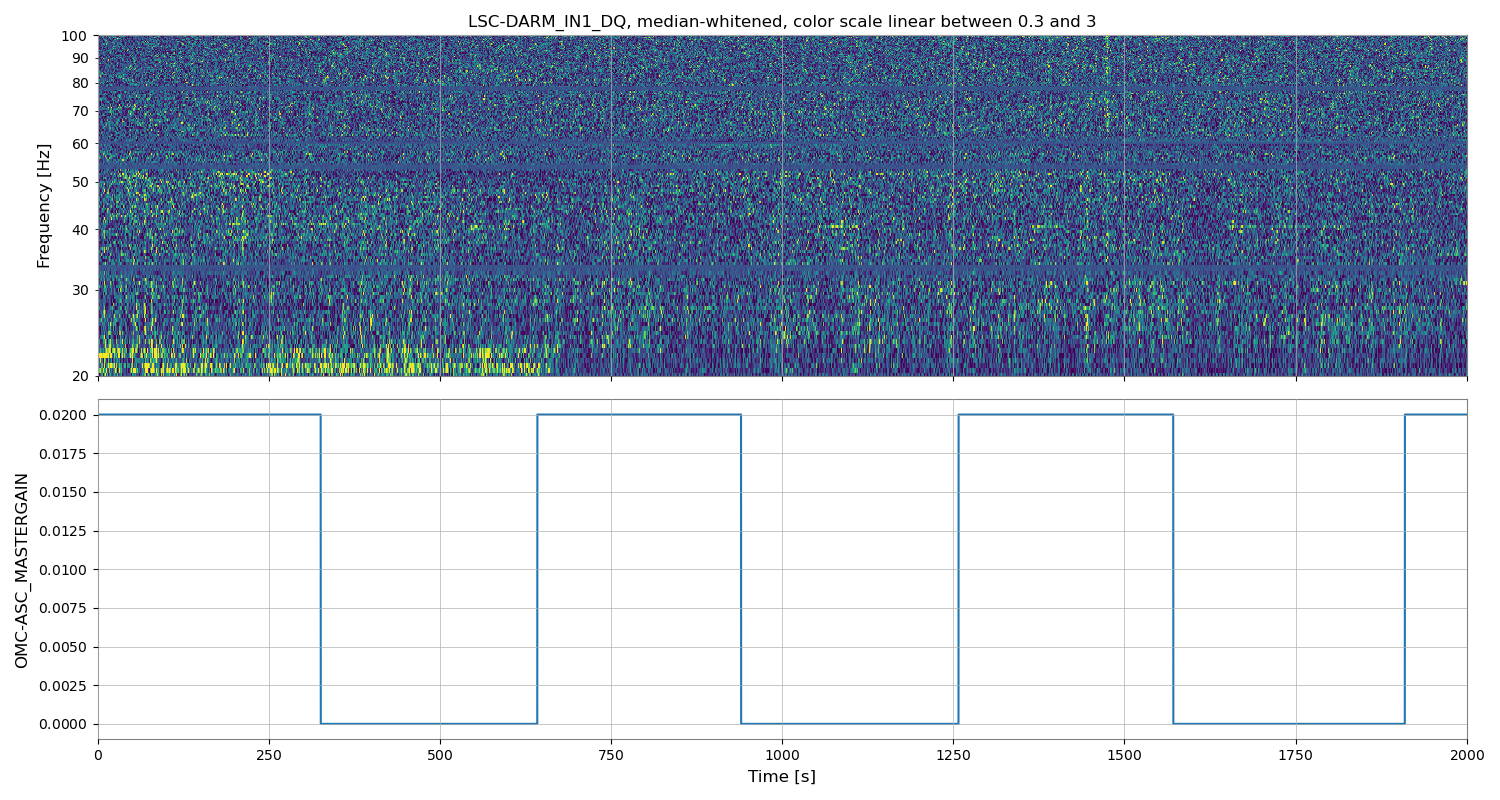The height and width of the screenshot is (800, 1500).
Task: Click the 250 tick label on time axis
Action: coord(269,754)
